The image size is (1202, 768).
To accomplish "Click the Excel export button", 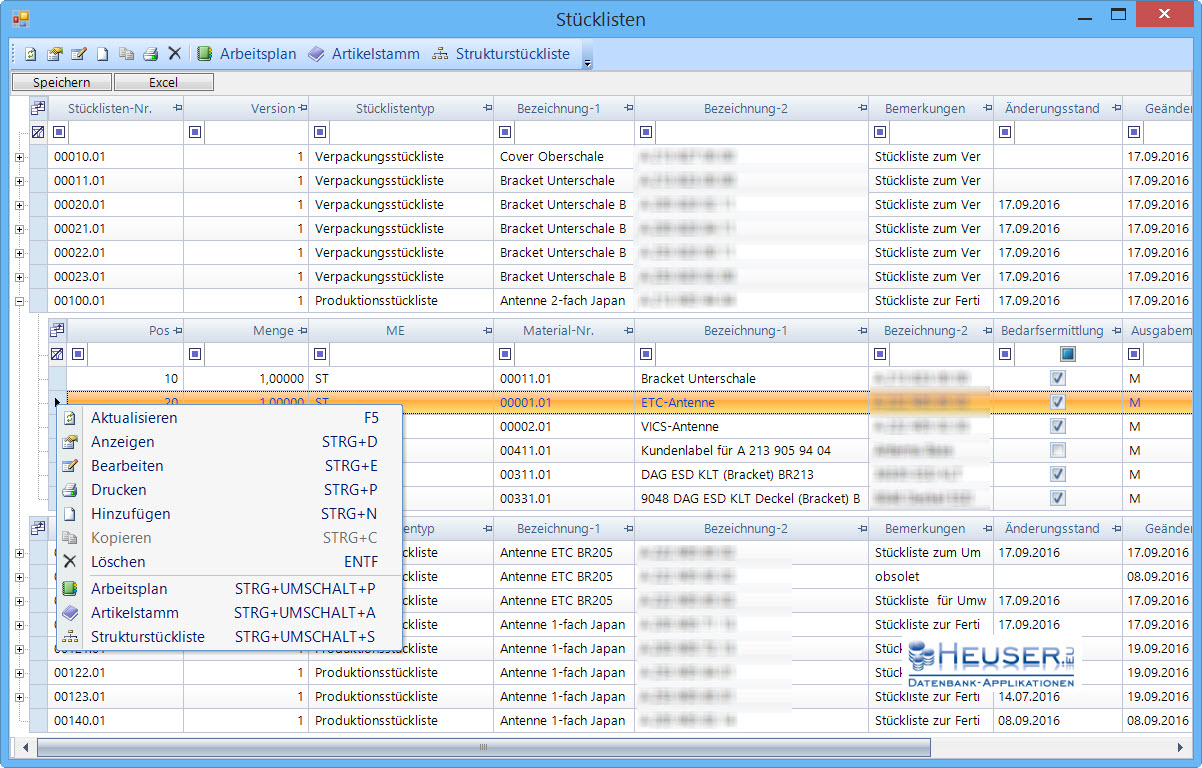I will pos(164,83).
